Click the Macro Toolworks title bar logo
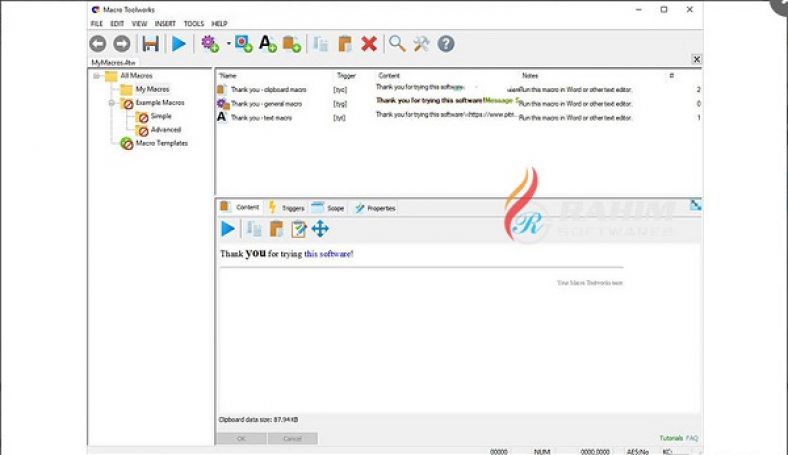 coord(95,10)
